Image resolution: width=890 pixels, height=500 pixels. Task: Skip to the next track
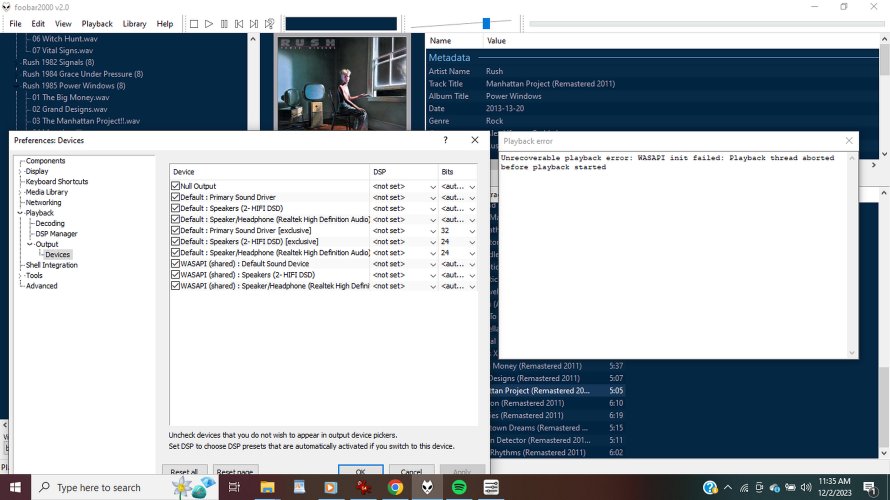click(x=254, y=24)
